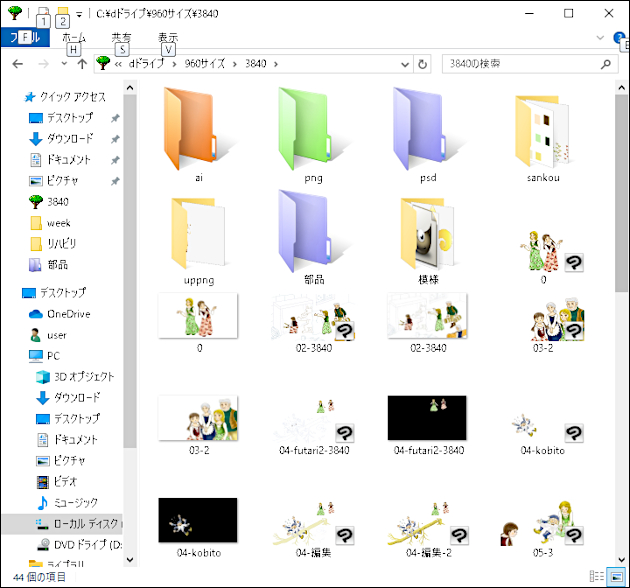This screenshot has width=630, height=588.
Task: Click navigation pane scroll down arrow
Action: point(130,559)
